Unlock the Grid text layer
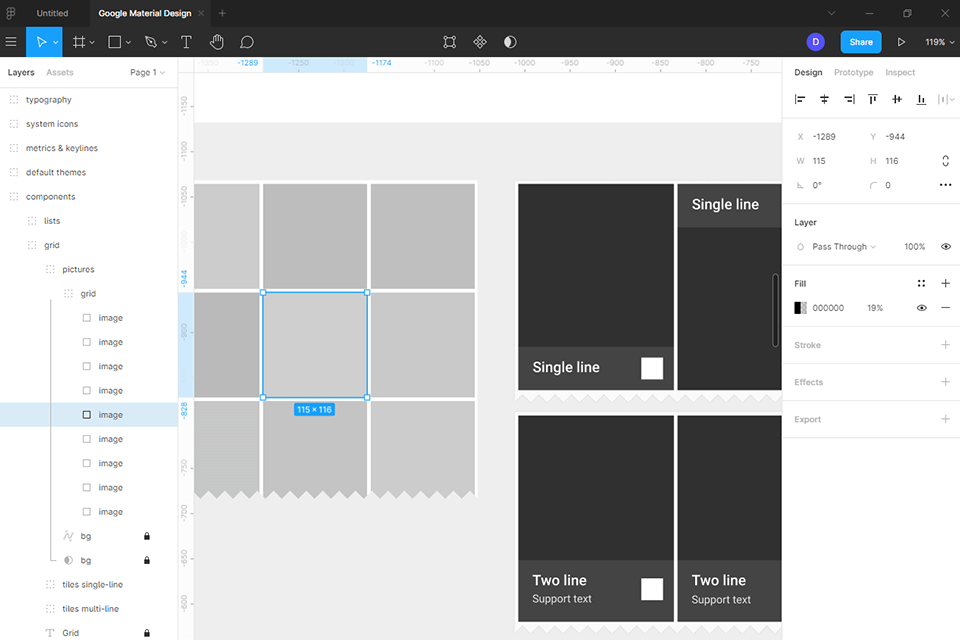The image size is (960, 640). point(147,633)
